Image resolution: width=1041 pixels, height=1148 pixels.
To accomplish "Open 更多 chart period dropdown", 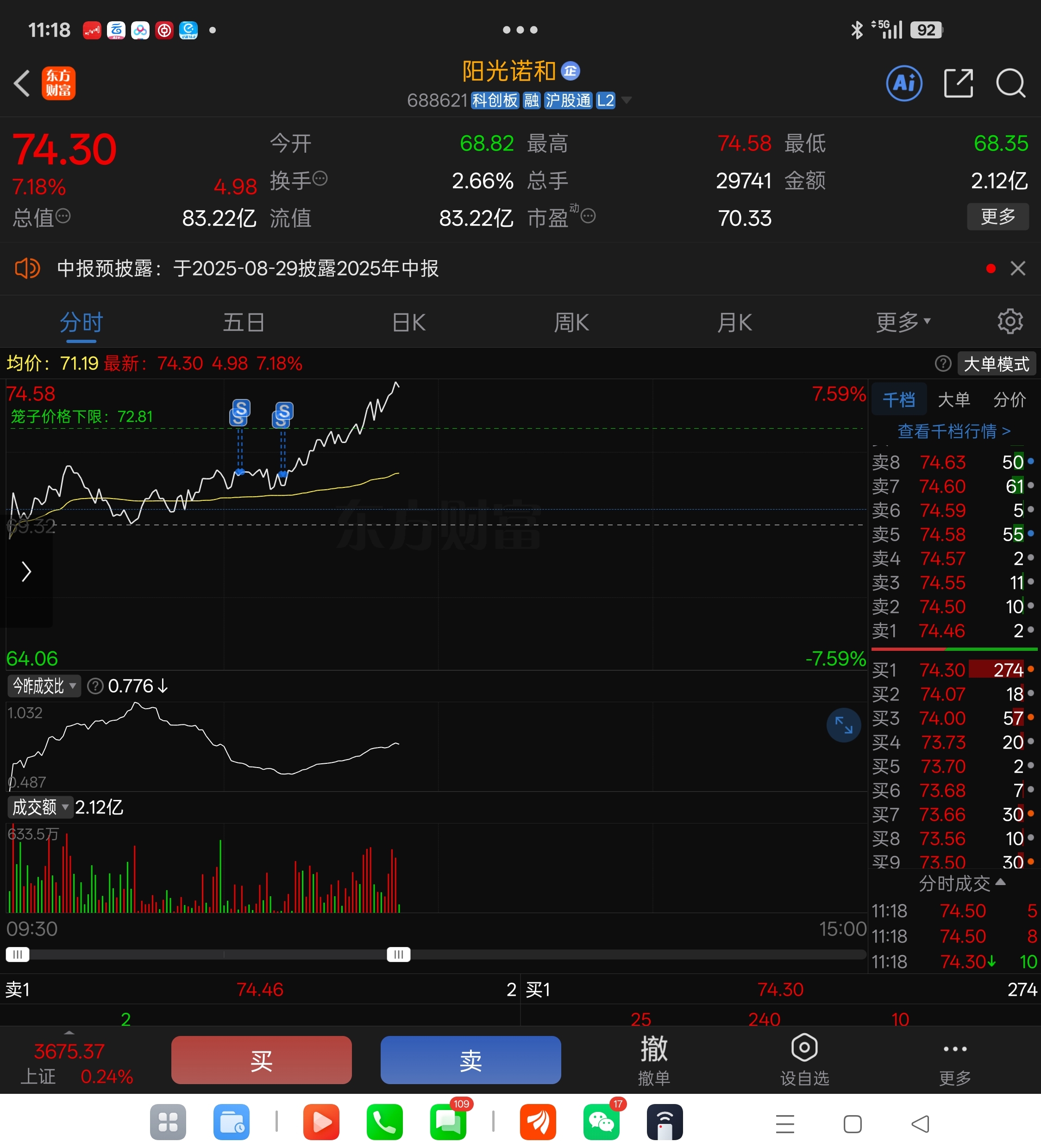I will point(903,322).
